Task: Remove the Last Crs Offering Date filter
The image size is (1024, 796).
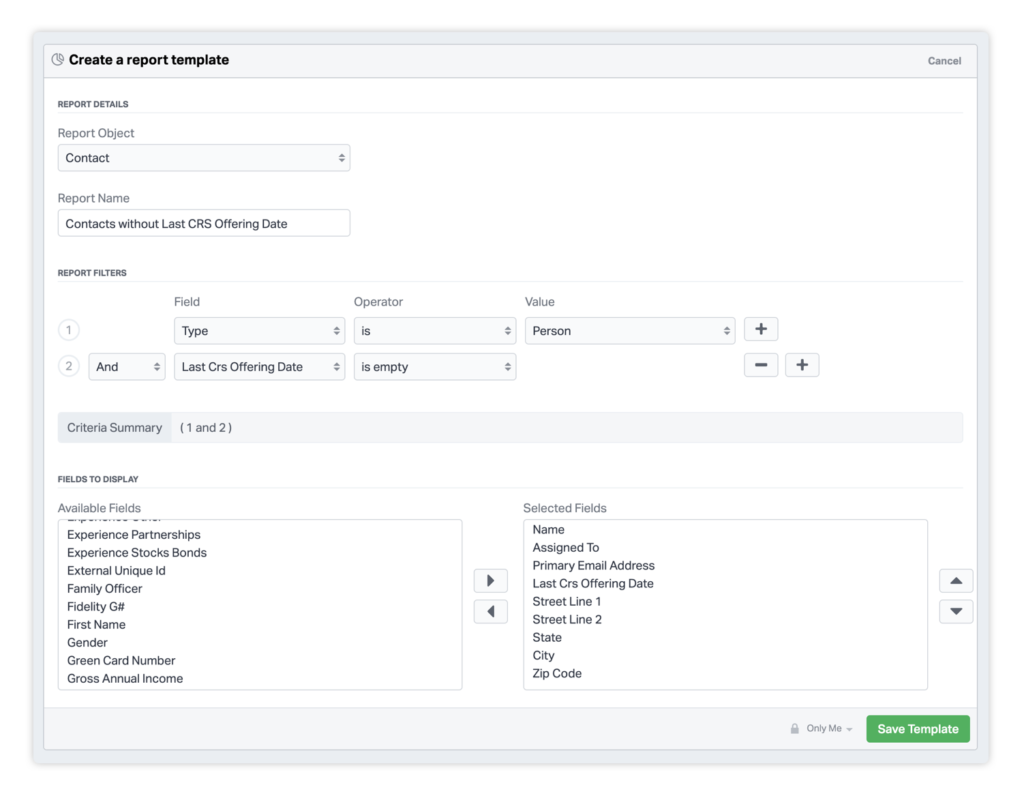Action: point(761,365)
